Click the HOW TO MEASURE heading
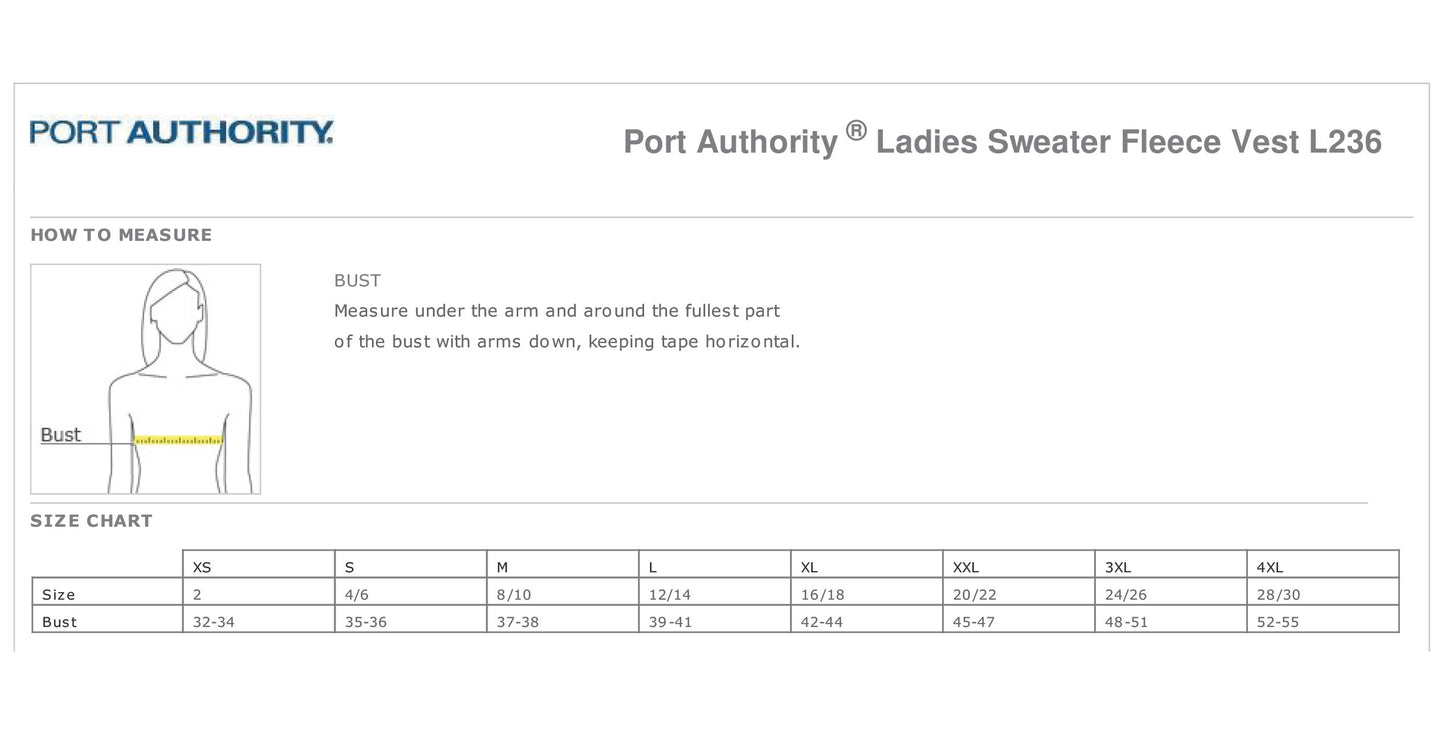This screenshot has height=738, width=1445. coord(121,235)
